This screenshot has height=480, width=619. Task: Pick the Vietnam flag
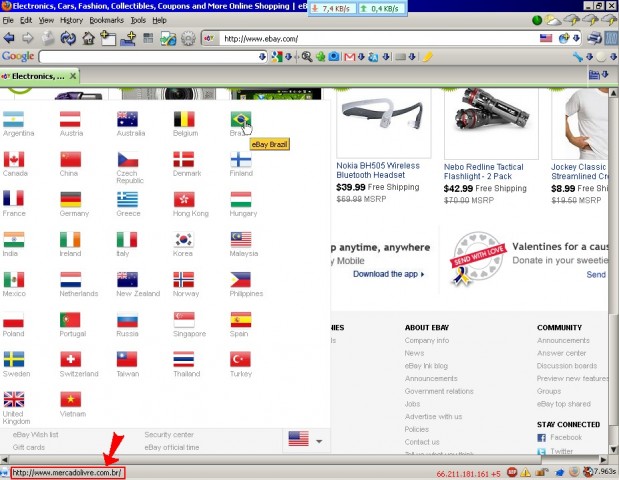tap(70, 399)
